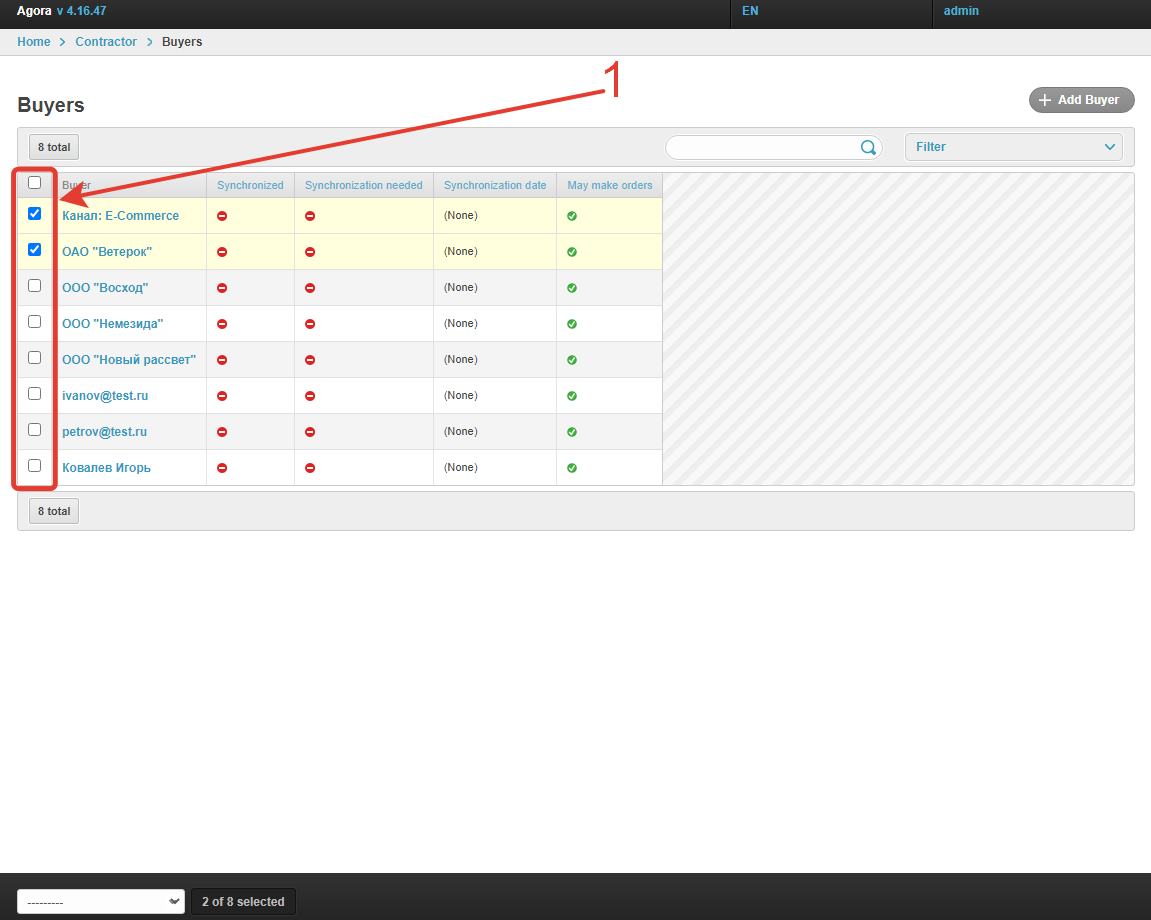The image size is (1151, 920).
Task: Click the search magnifier icon
Action: tap(868, 148)
